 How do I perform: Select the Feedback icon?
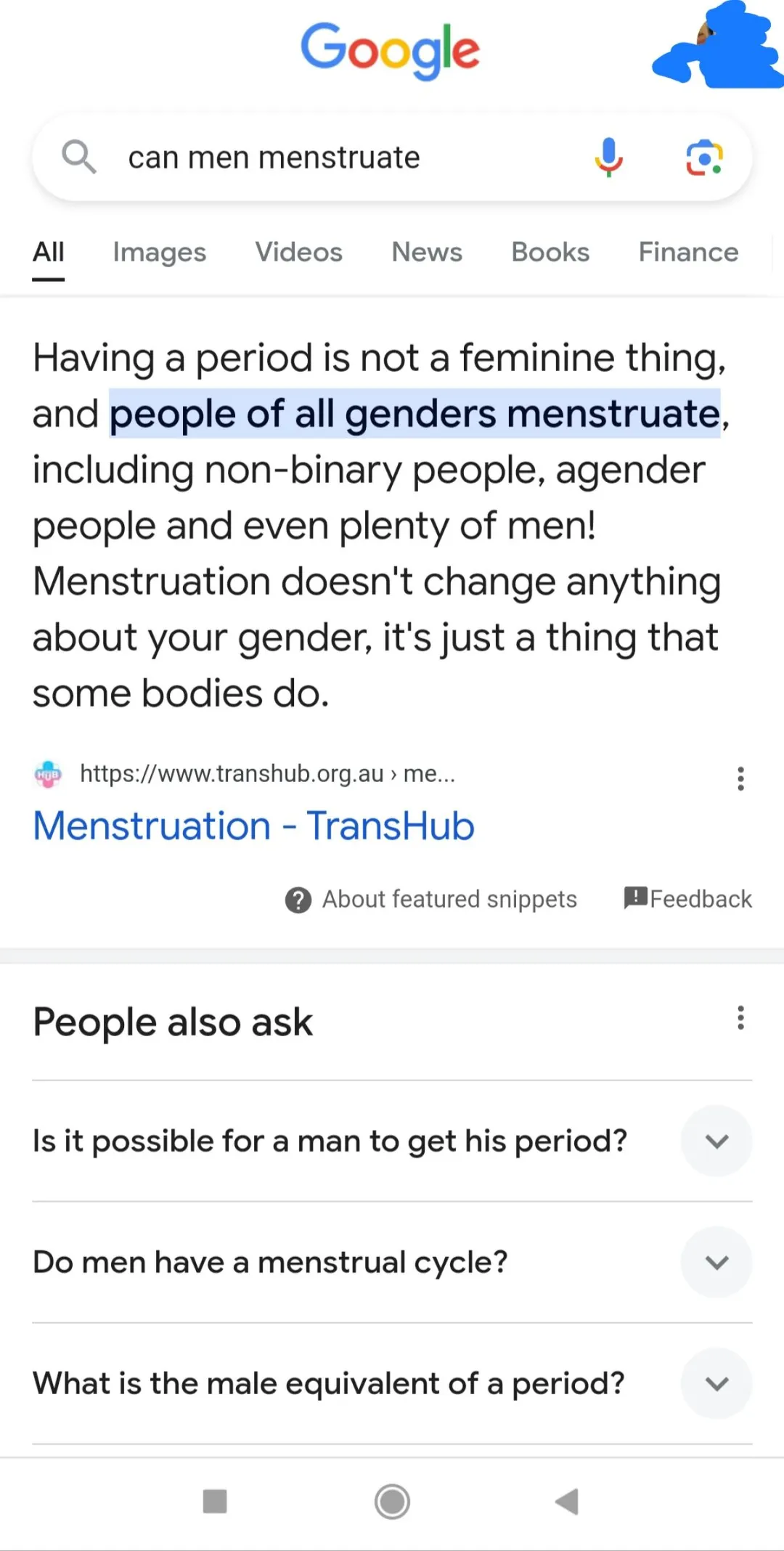pos(635,898)
